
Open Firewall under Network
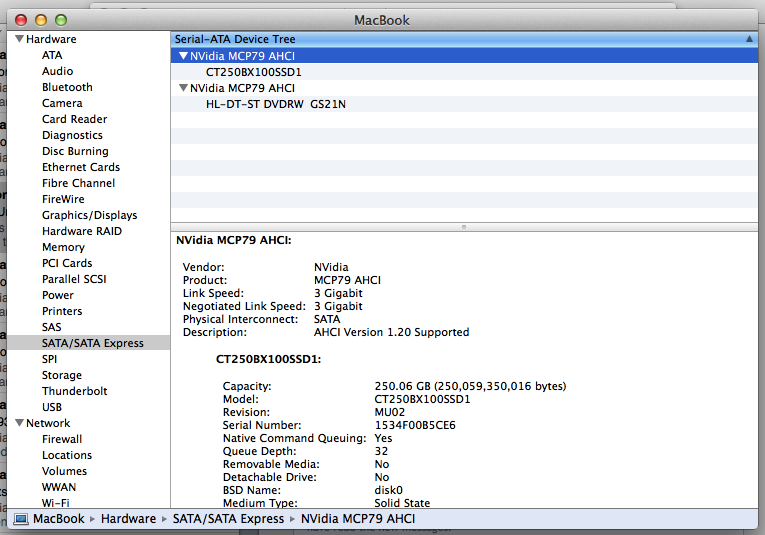tap(61, 439)
